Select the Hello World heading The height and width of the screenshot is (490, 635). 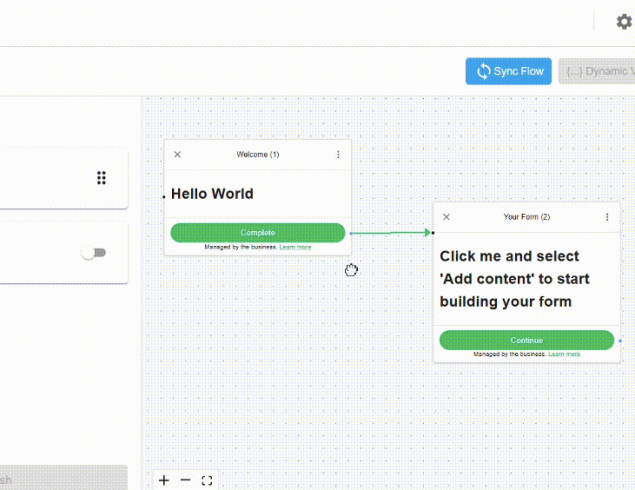[x=212, y=194]
